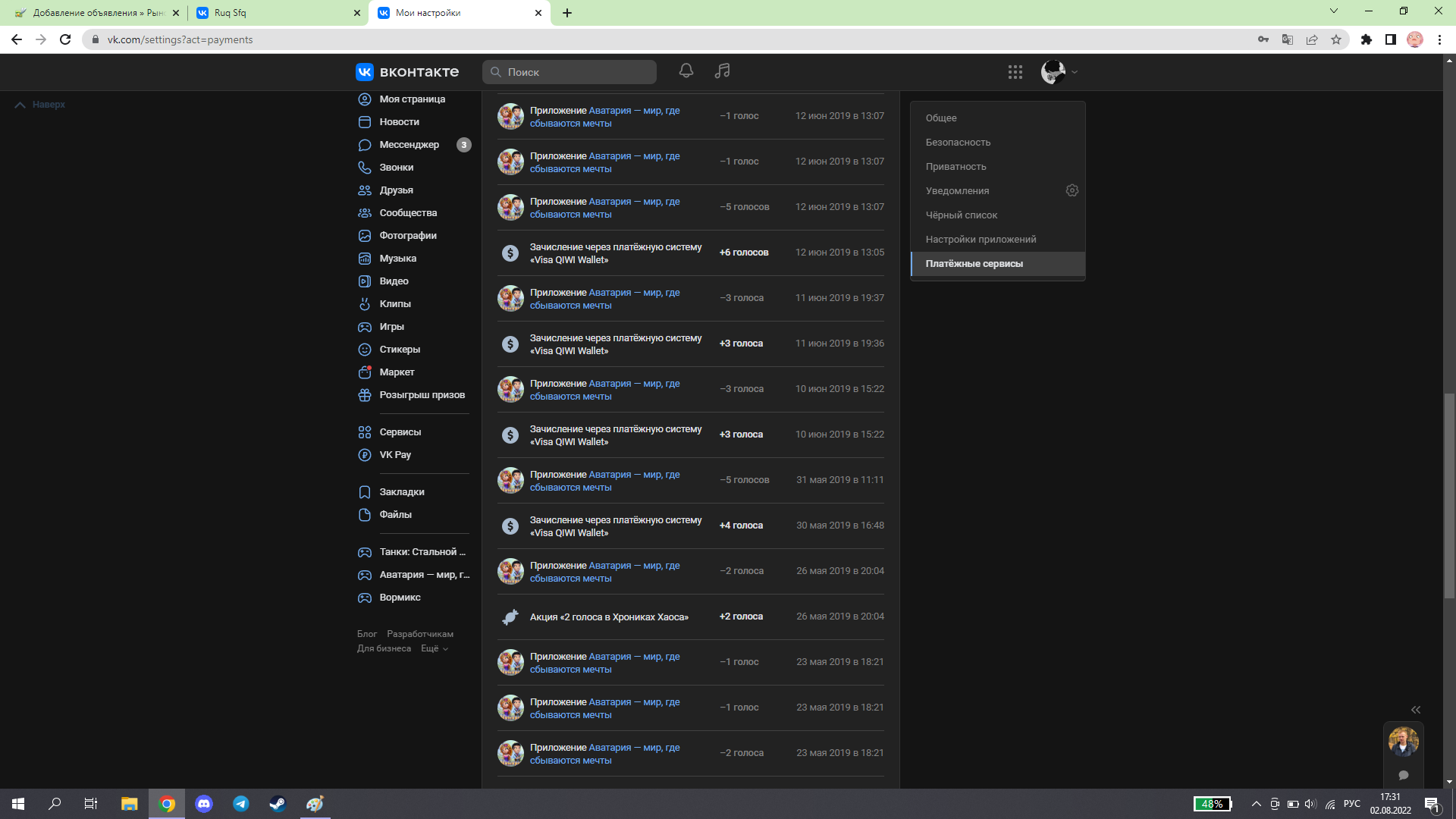
Task: Click the Файлы document icon
Action: (x=365, y=515)
